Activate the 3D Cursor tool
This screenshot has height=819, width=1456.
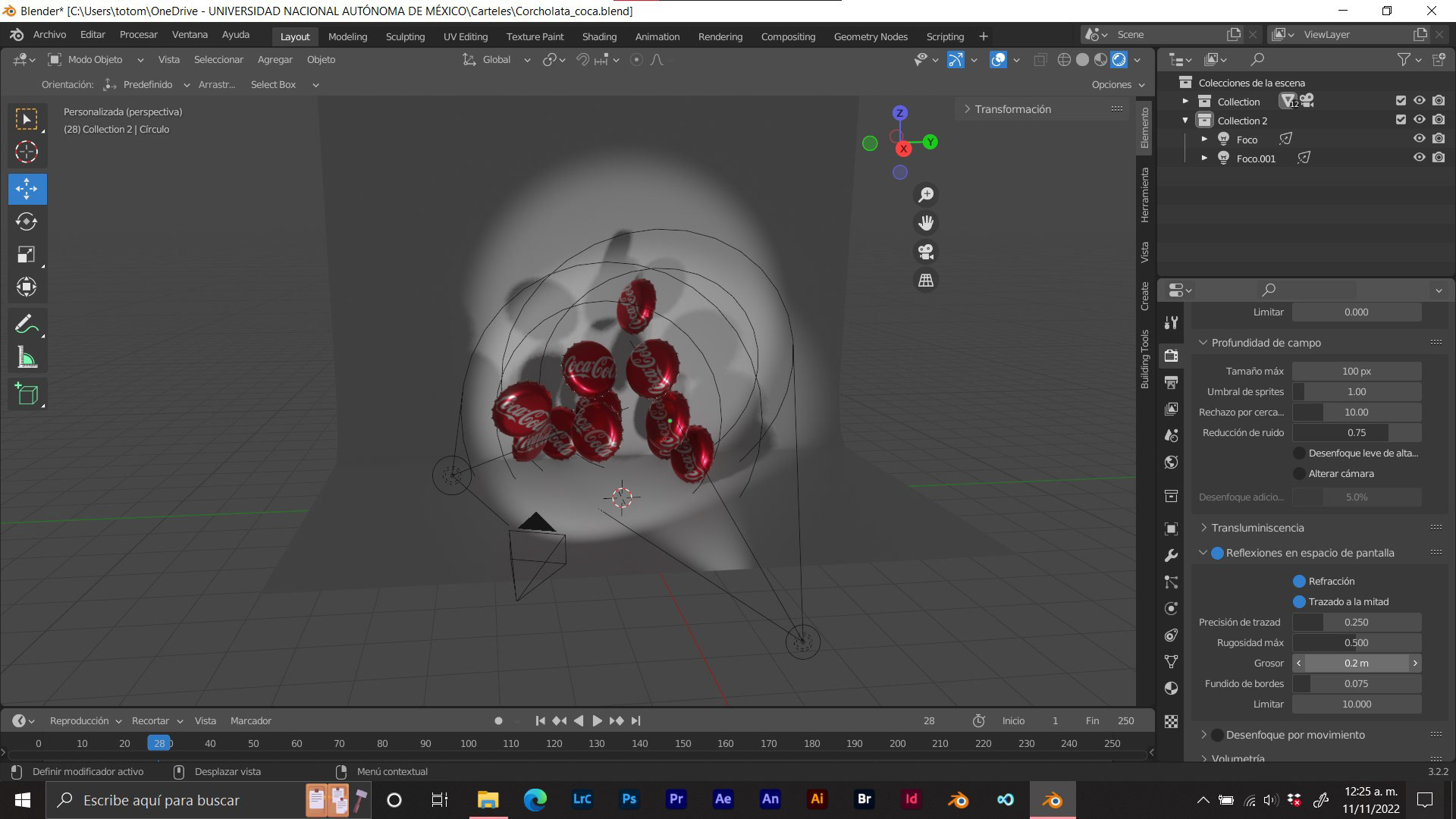tap(27, 152)
